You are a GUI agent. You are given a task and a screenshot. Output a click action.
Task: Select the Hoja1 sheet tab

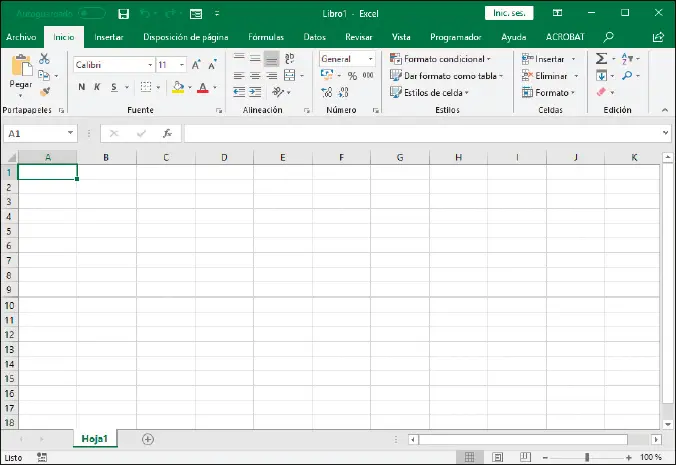coord(95,439)
